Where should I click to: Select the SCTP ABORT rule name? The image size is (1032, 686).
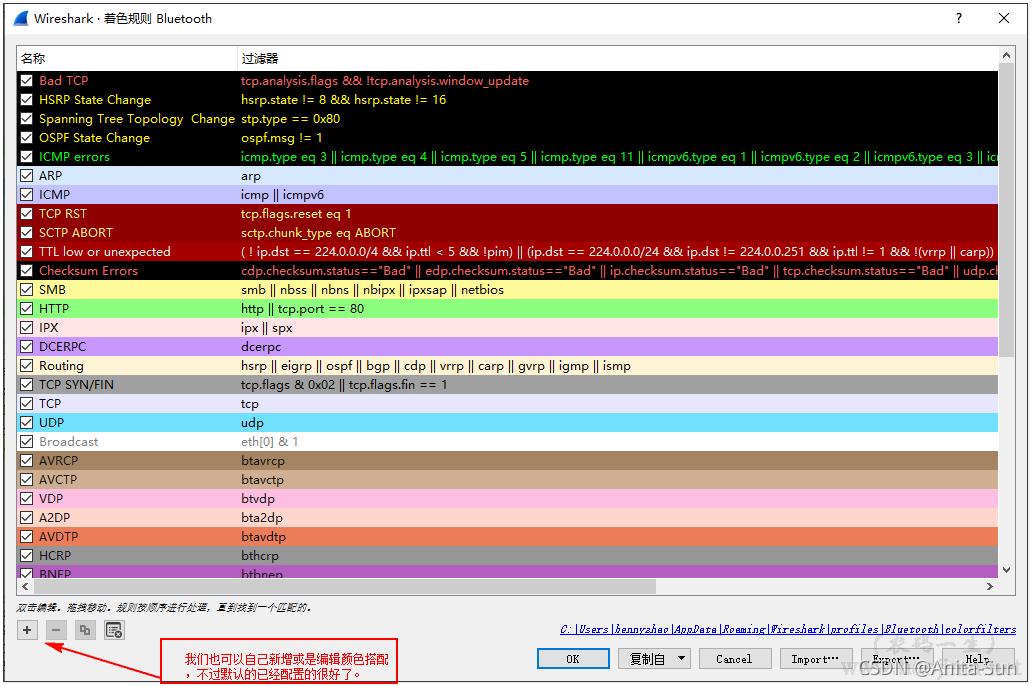coord(76,232)
